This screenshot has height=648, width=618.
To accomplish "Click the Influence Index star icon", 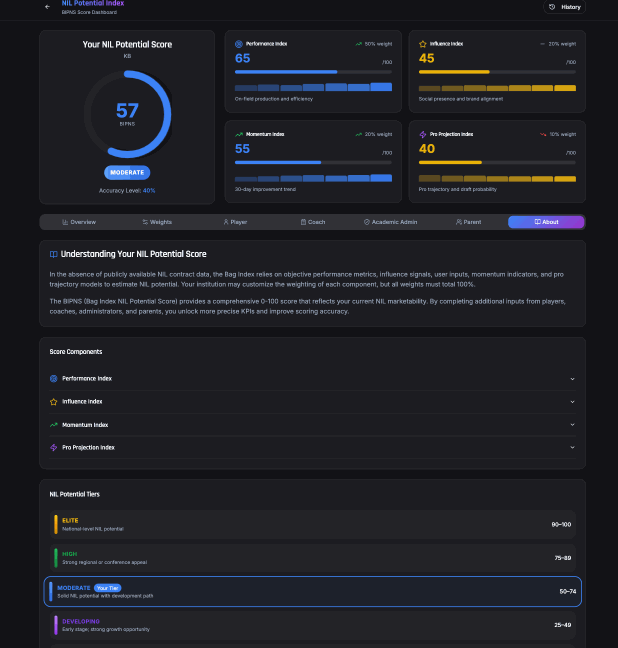I will click(423, 44).
